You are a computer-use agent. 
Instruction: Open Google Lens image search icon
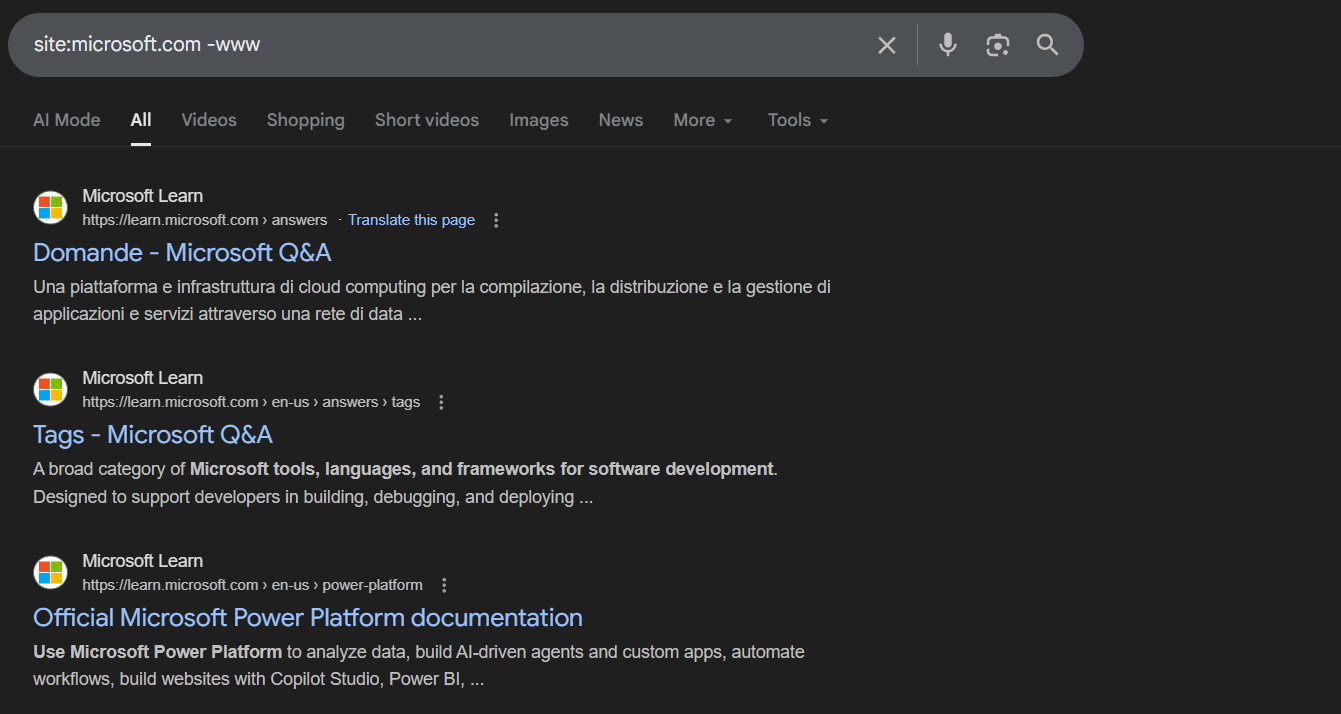click(x=997, y=45)
